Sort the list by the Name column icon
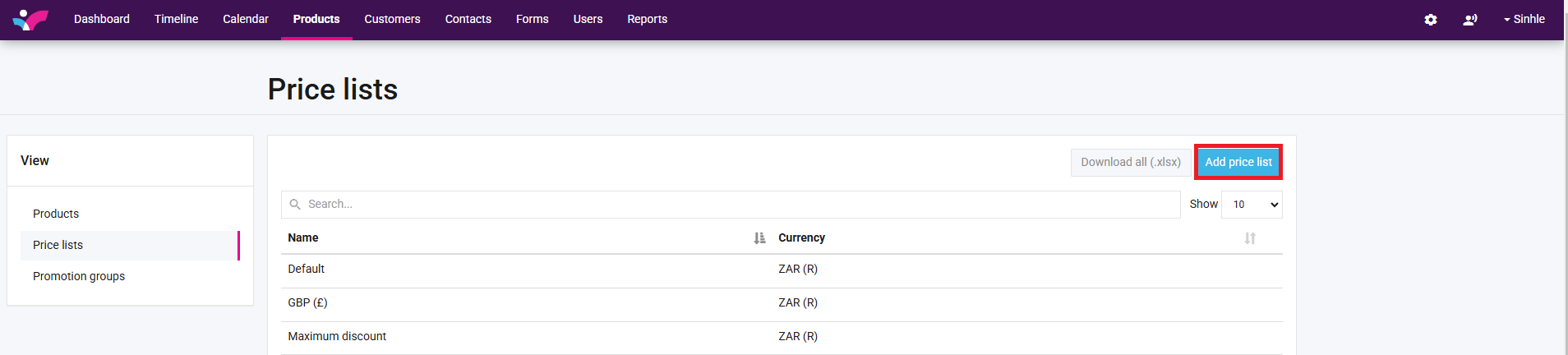This screenshot has width=1568, height=355. 759,238
